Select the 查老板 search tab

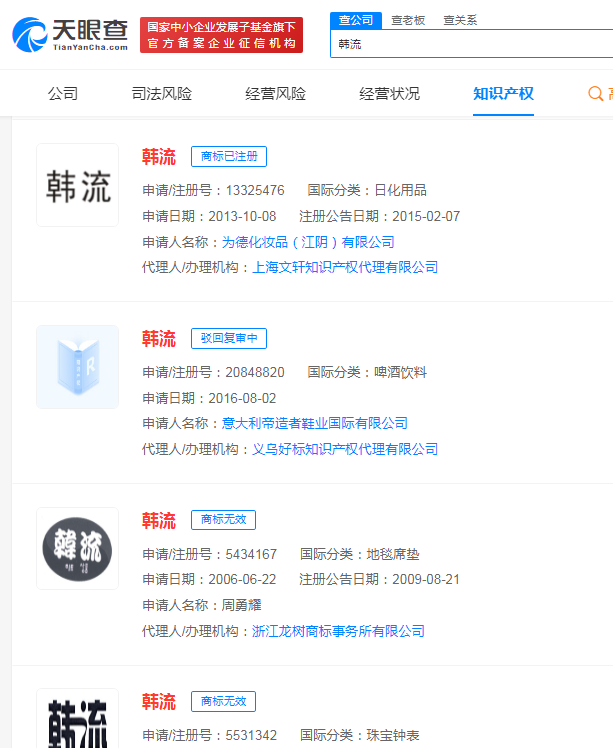tap(408, 21)
